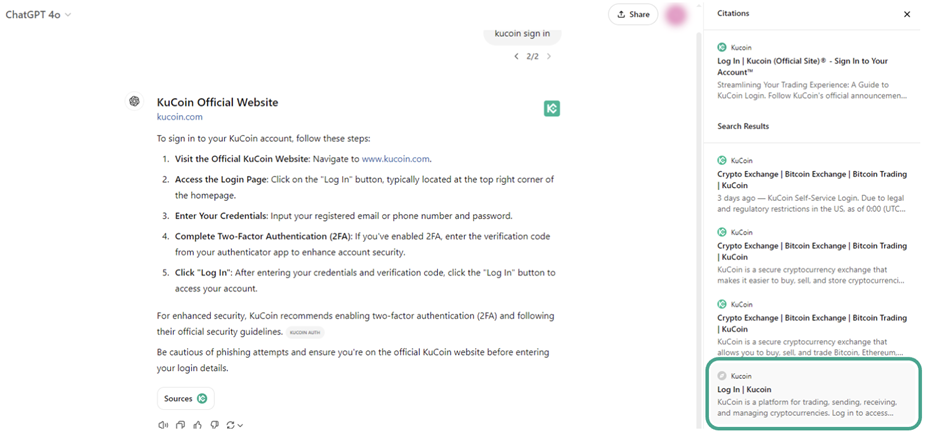Expand the regenerate options chevron

pyautogui.click(x=241, y=425)
